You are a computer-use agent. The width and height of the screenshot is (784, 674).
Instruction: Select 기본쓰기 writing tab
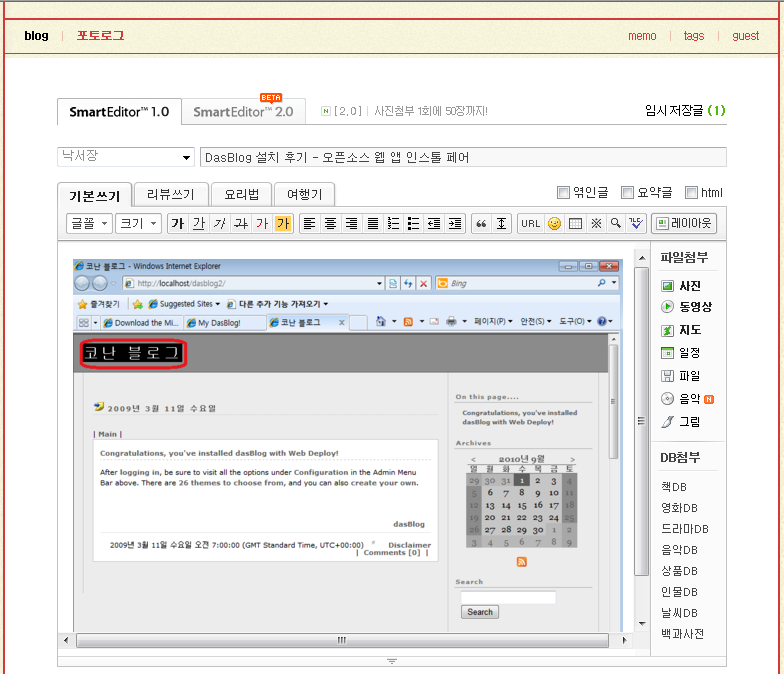tap(94, 195)
